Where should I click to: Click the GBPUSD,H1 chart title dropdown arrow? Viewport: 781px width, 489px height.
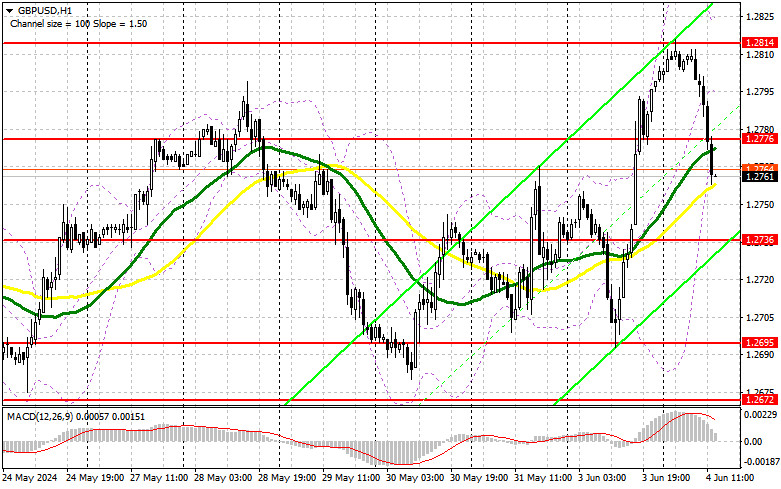tap(10, 10)
